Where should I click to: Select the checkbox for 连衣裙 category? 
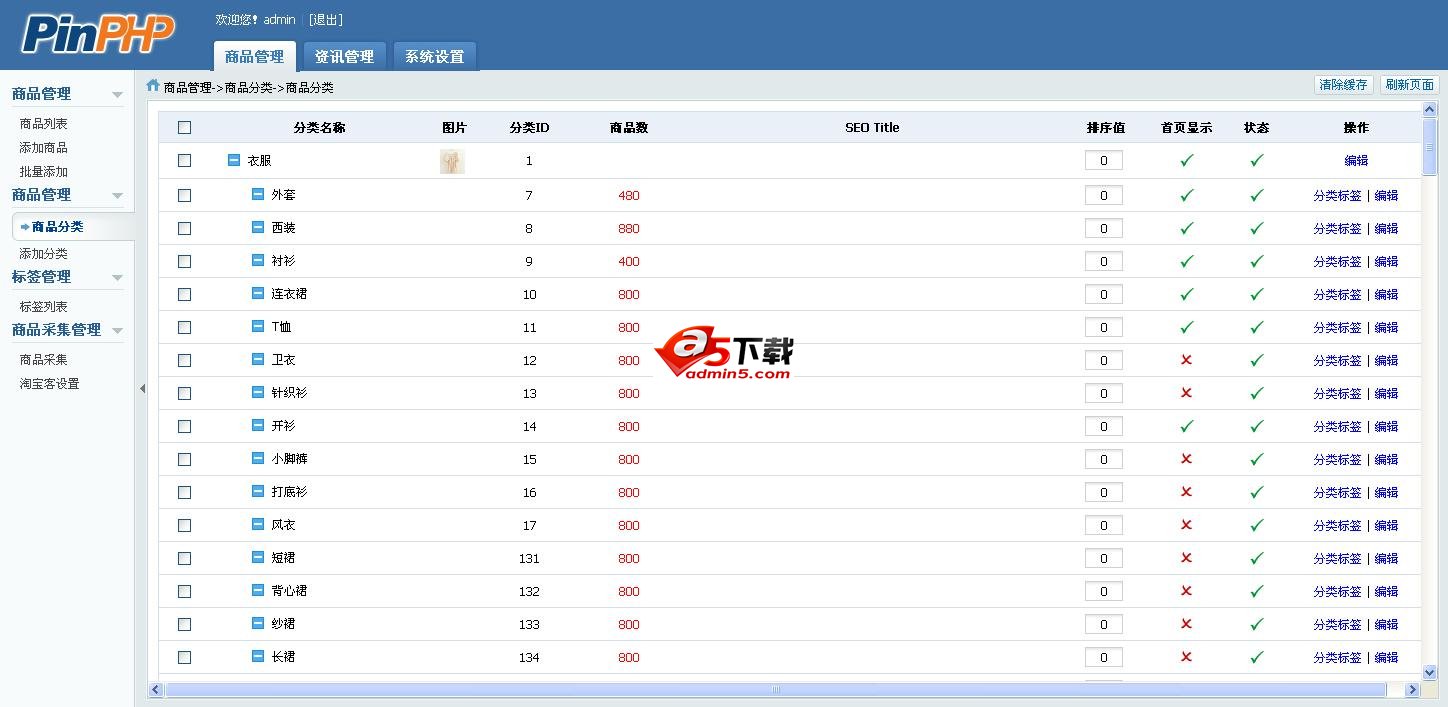184,294
